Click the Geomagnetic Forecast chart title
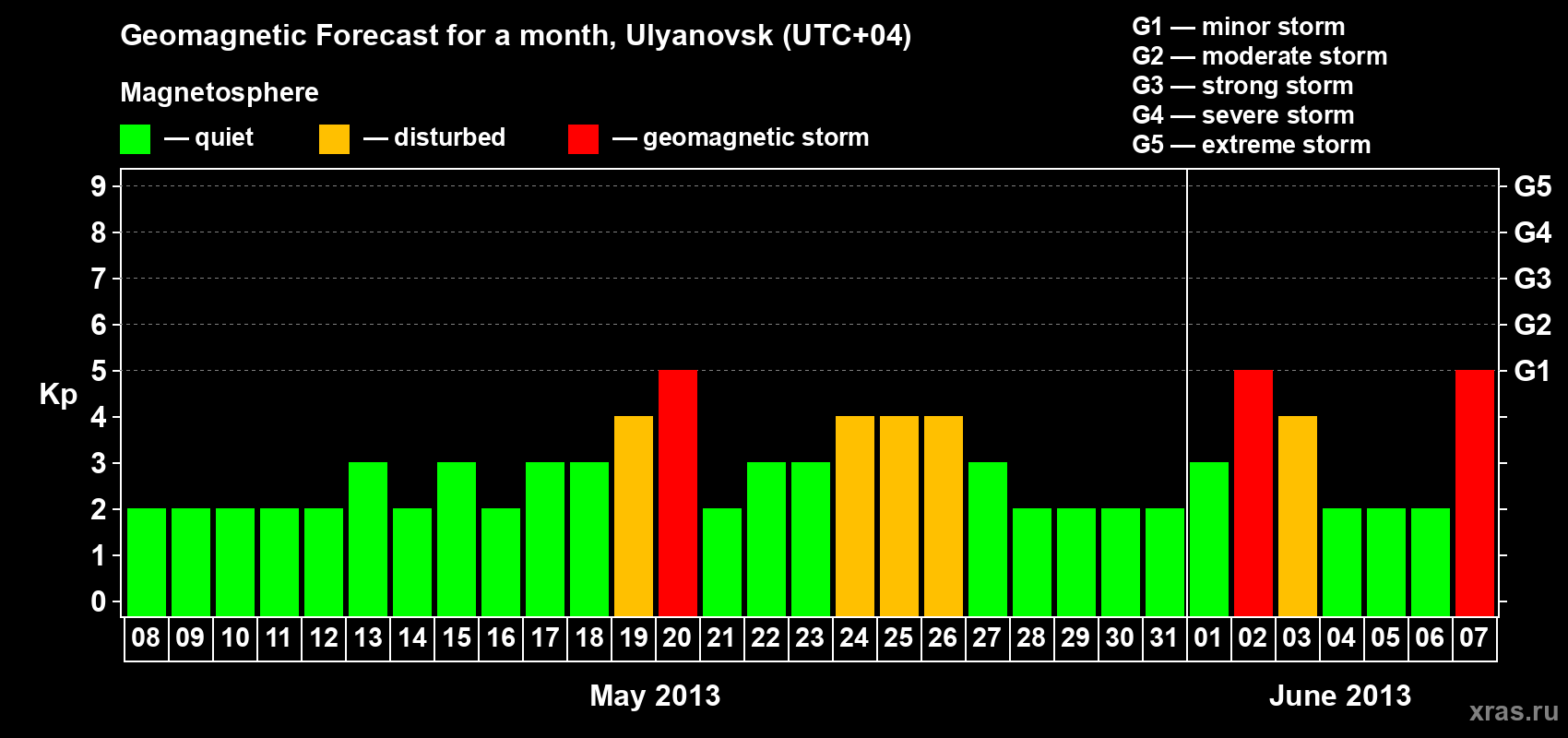Viewport: 1568px width, 738px height. [516, 36]
